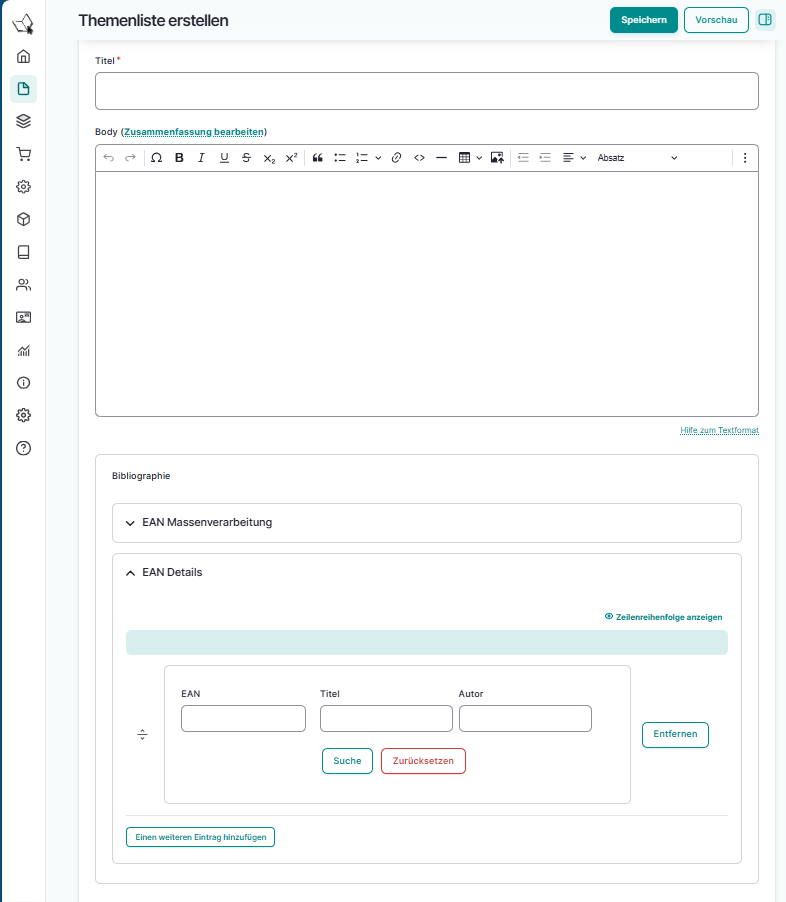The height and width of the screenshot is (902, 786).
Task: Expand the EAN Massenverarbeitung section
Action: click(x=207, y=522)
